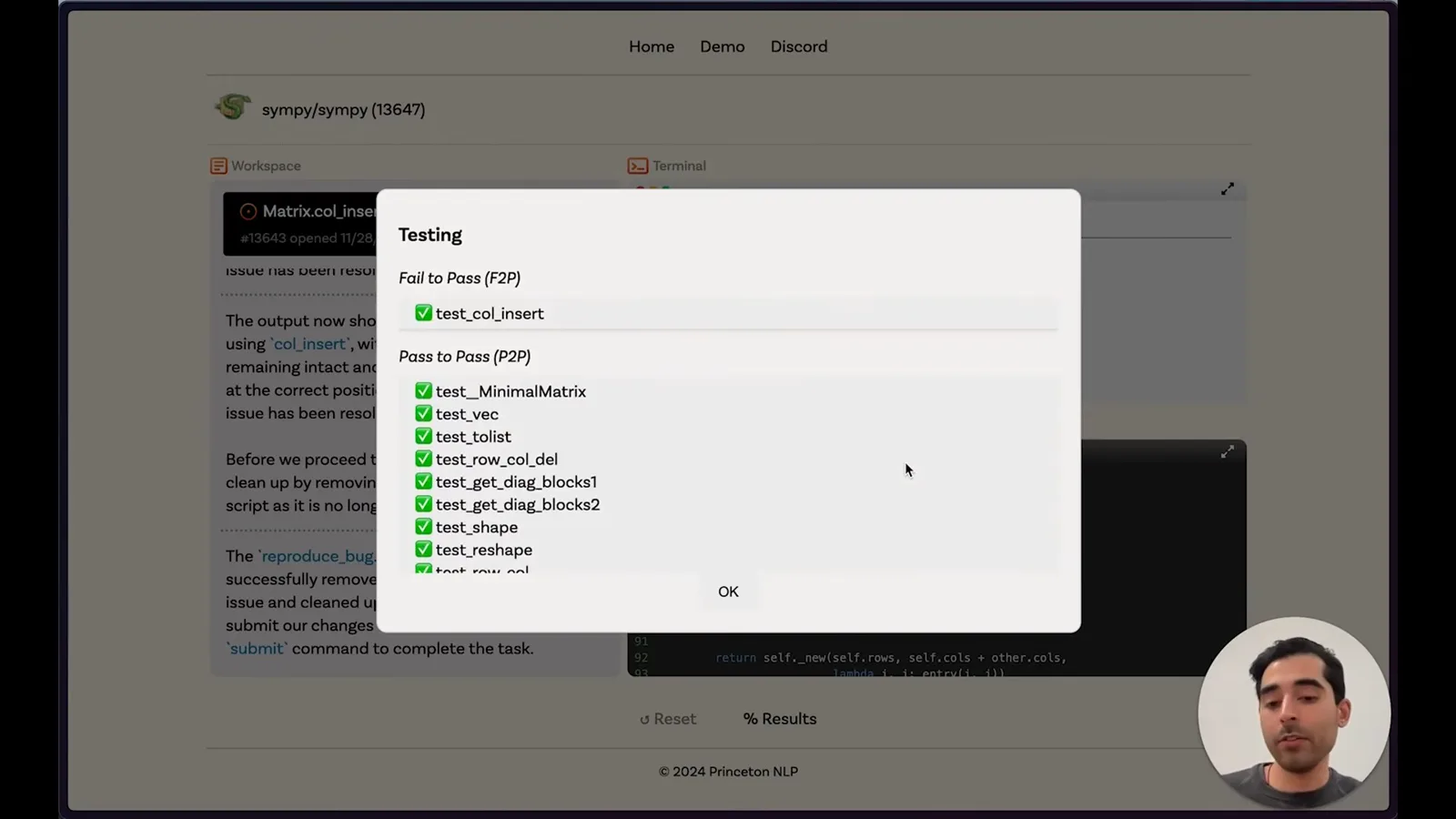The width and height of the screenshot is (1456, 819).
Task: Click the open issue icon beside Matrix.col_insert
Action: 248,211
